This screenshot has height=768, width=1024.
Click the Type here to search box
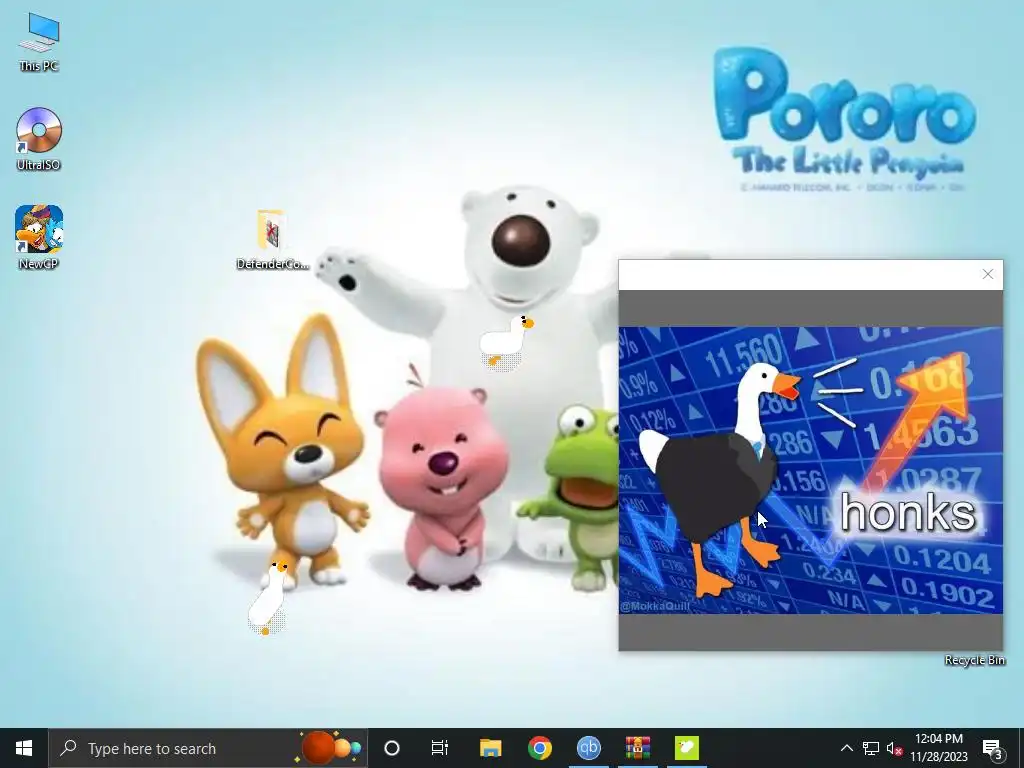(208, 748)
